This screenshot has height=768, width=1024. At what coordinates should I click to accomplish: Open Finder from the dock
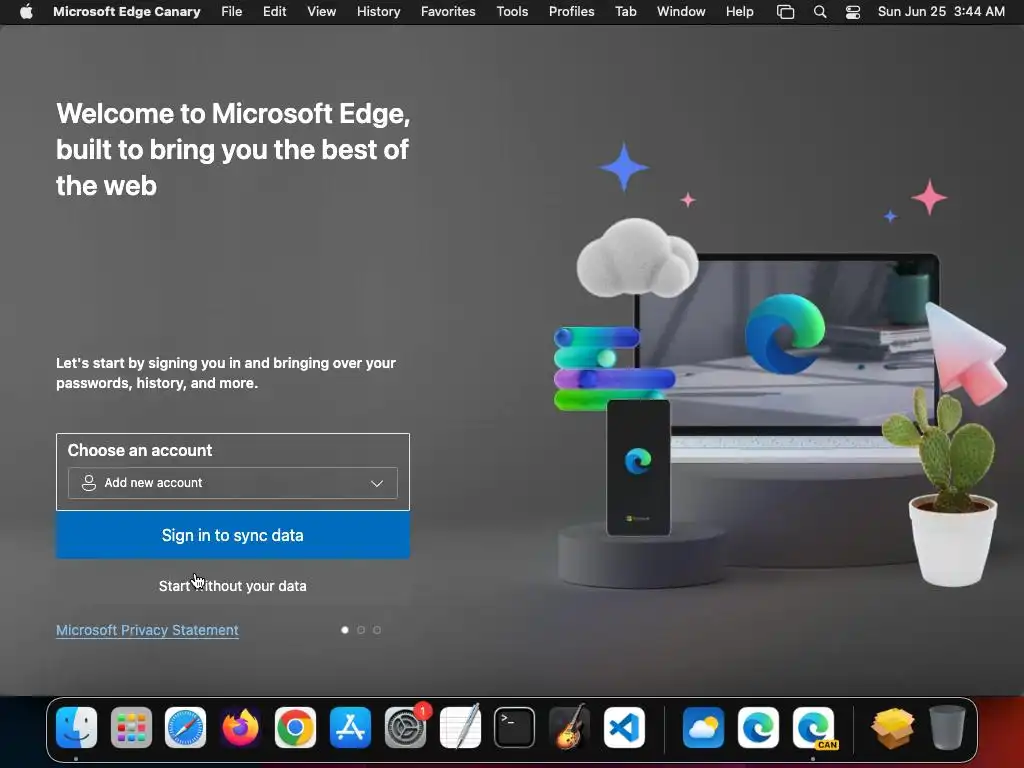click(76, 728)
